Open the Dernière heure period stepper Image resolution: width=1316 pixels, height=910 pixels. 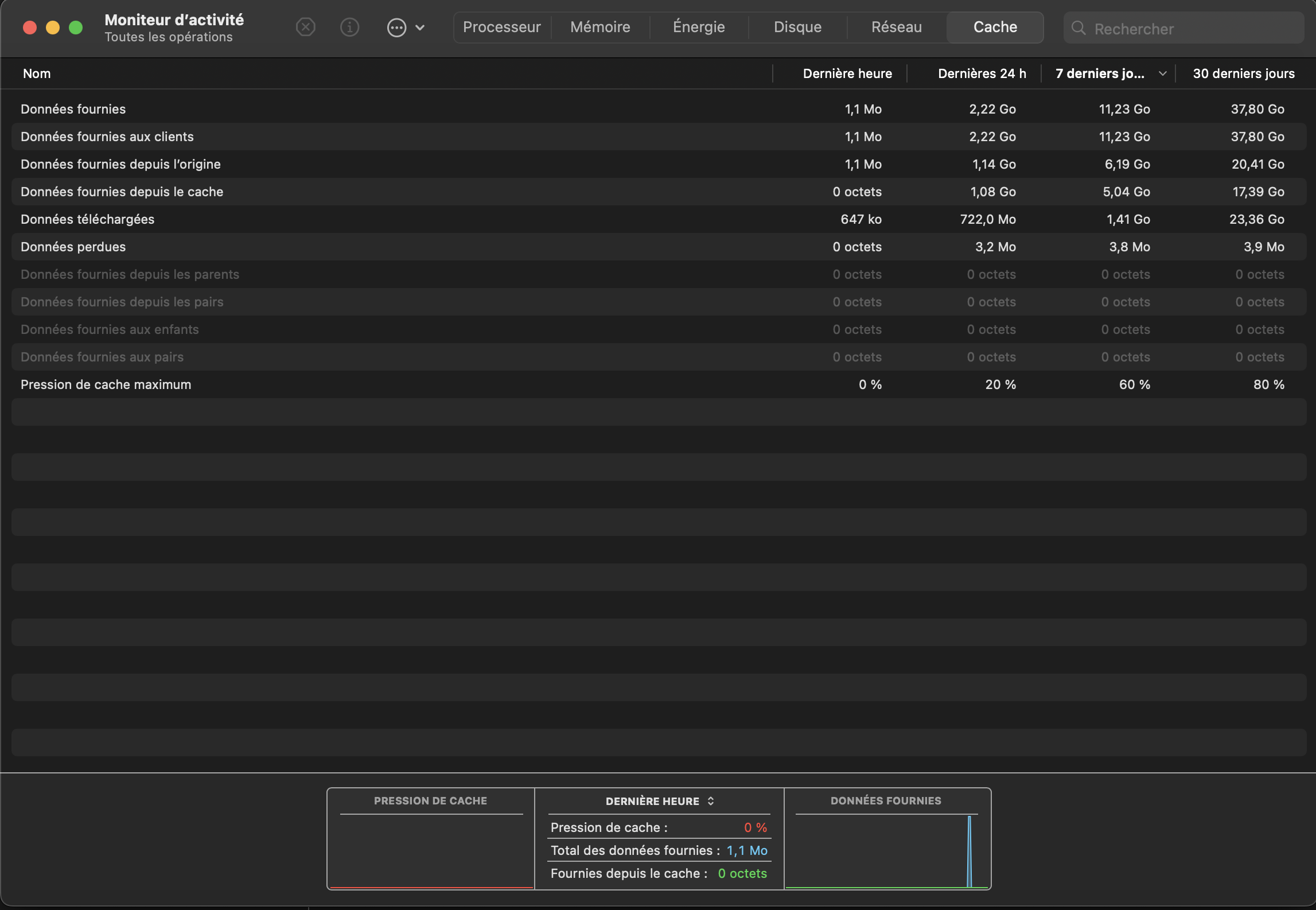pos(711,801)
